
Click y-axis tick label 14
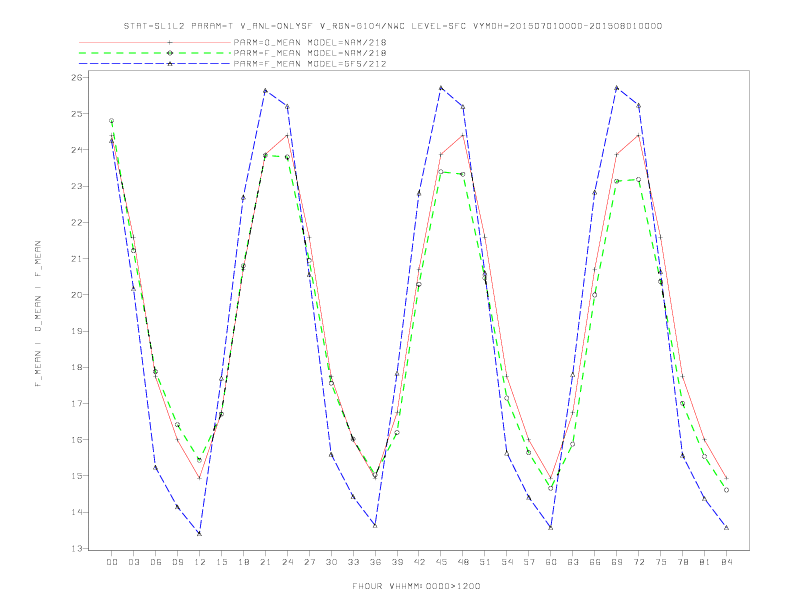click(x=77, y=512)
